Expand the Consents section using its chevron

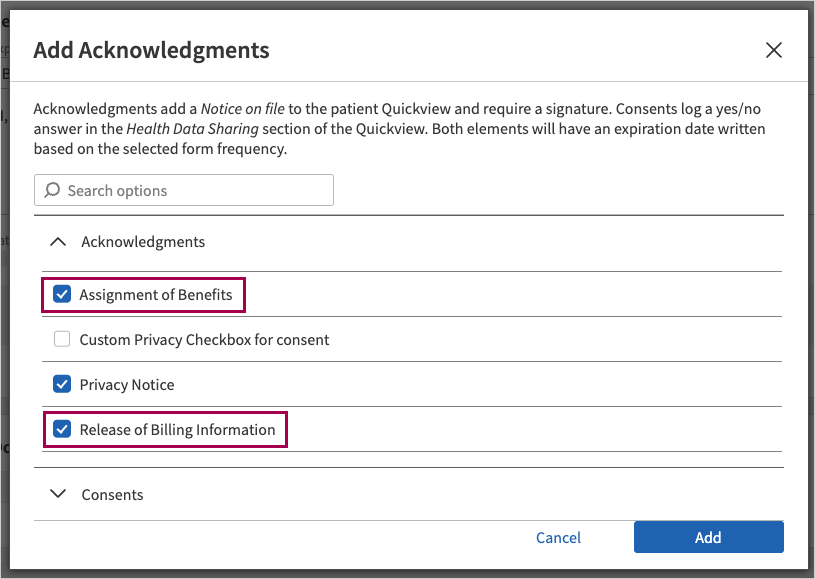tap(58, 494)
